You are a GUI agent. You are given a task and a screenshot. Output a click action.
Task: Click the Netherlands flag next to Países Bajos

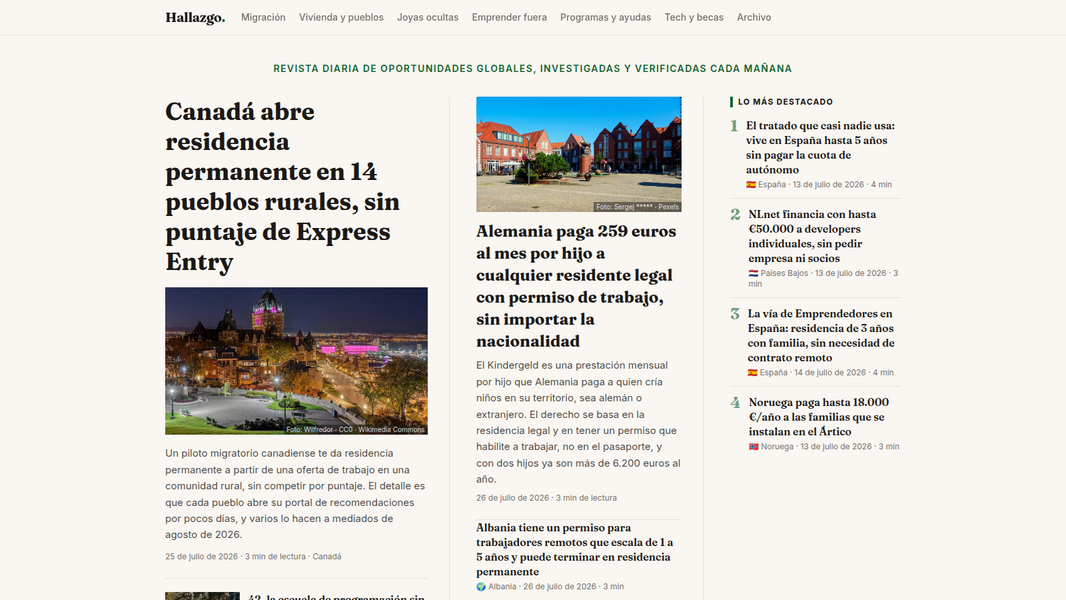753,273
